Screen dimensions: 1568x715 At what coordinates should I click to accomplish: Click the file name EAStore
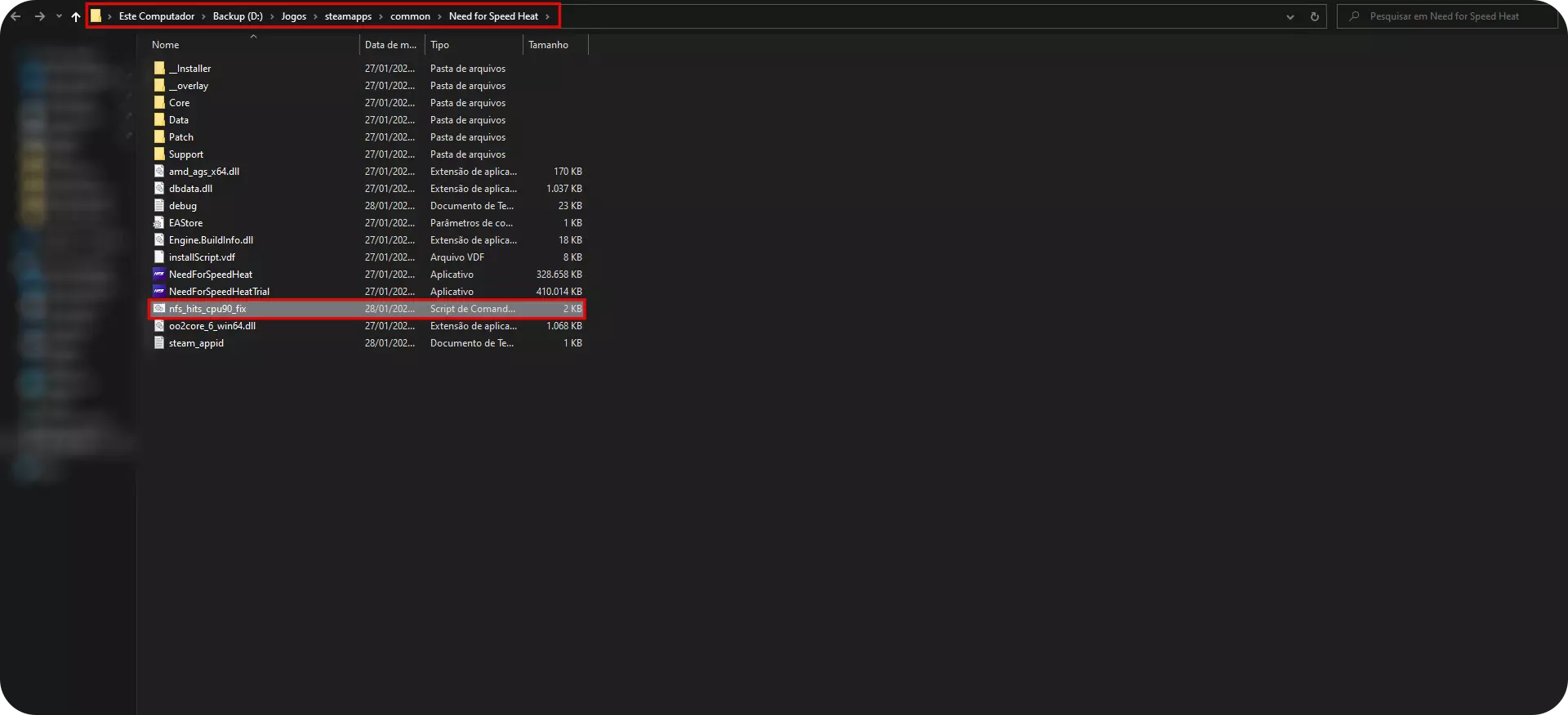coord(185,223)
